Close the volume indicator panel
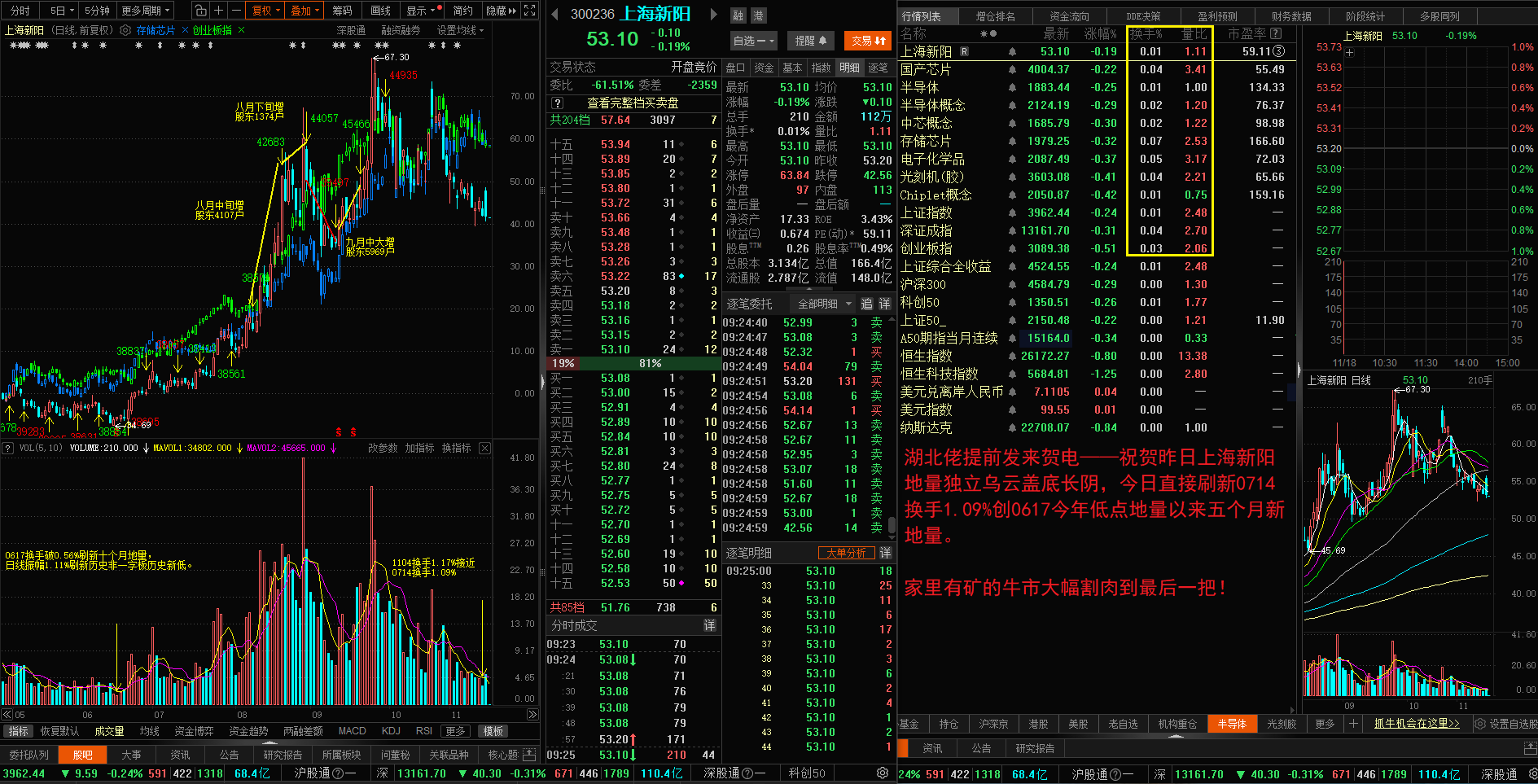The height and width of the screenshot is (784, 1538). click(484, 448)
